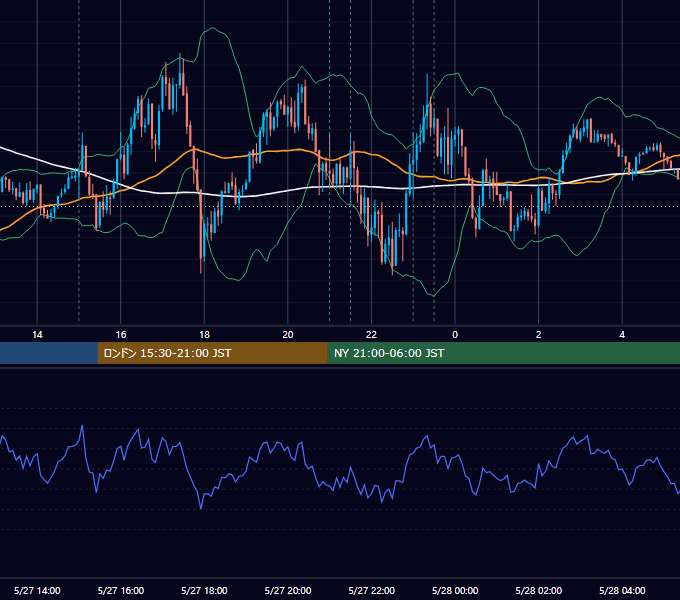The image size is (680, 600).
Task: Click the 4 hour axis label
Action: point(622,335)
